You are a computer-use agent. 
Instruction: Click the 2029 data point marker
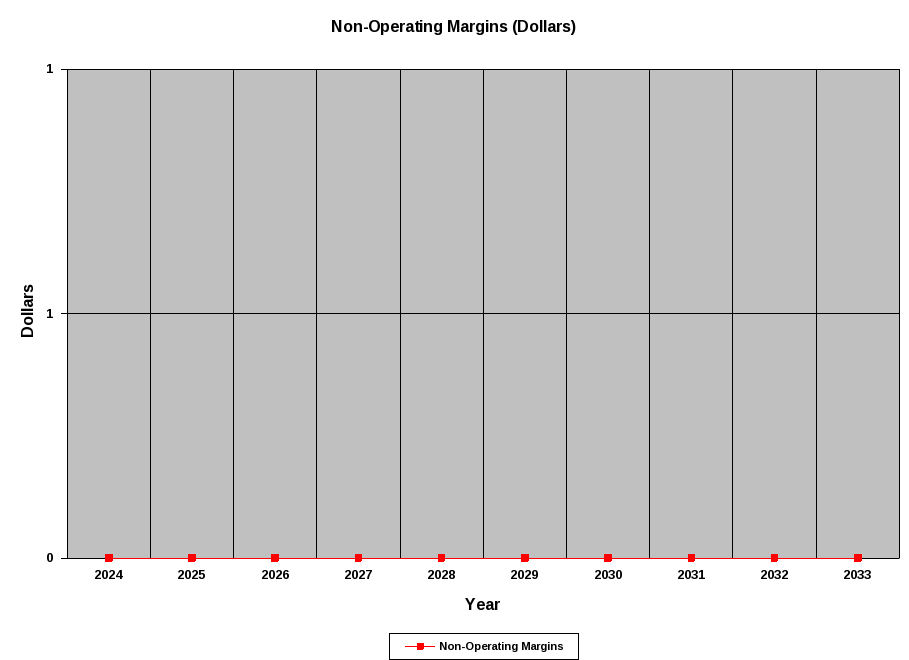coord(525,558)
